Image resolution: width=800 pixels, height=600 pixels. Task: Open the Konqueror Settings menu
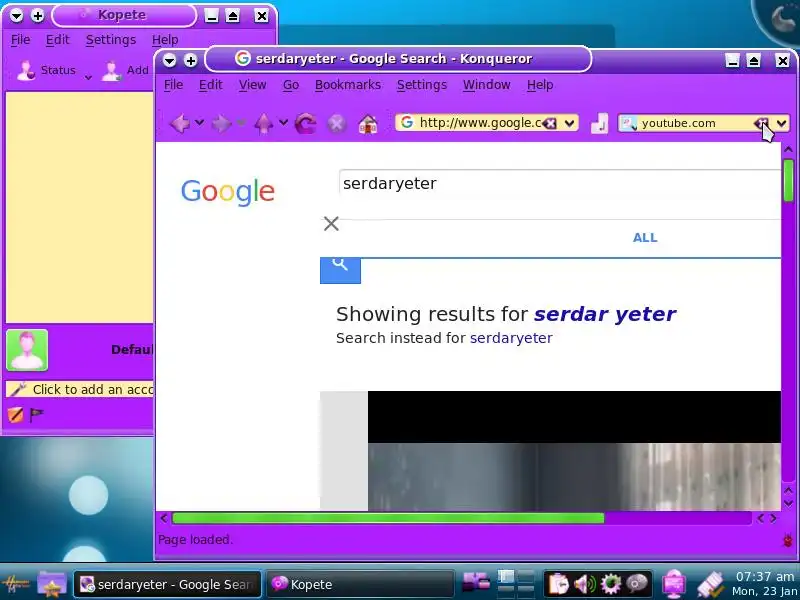pyautogui.click(x=421, y=85)
